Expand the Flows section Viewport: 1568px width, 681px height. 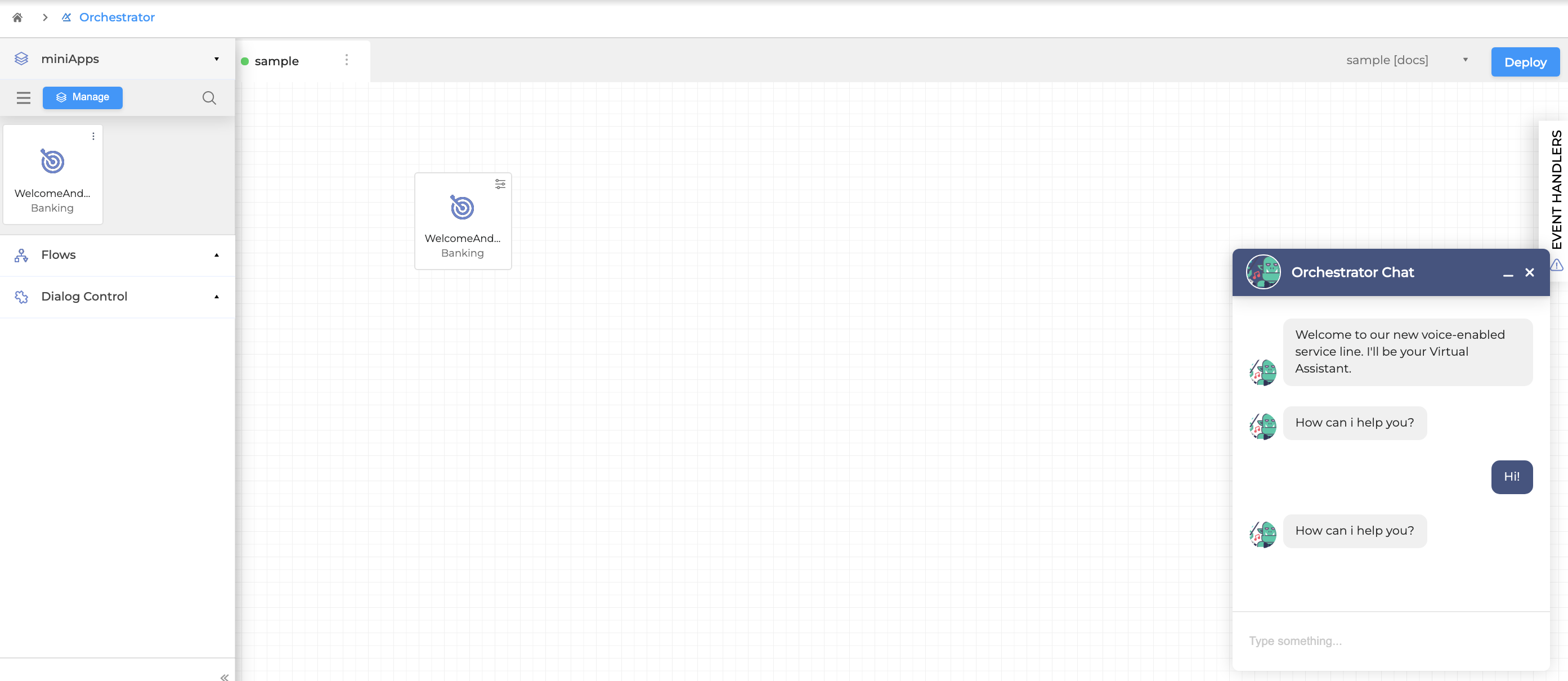coord(216,254)
